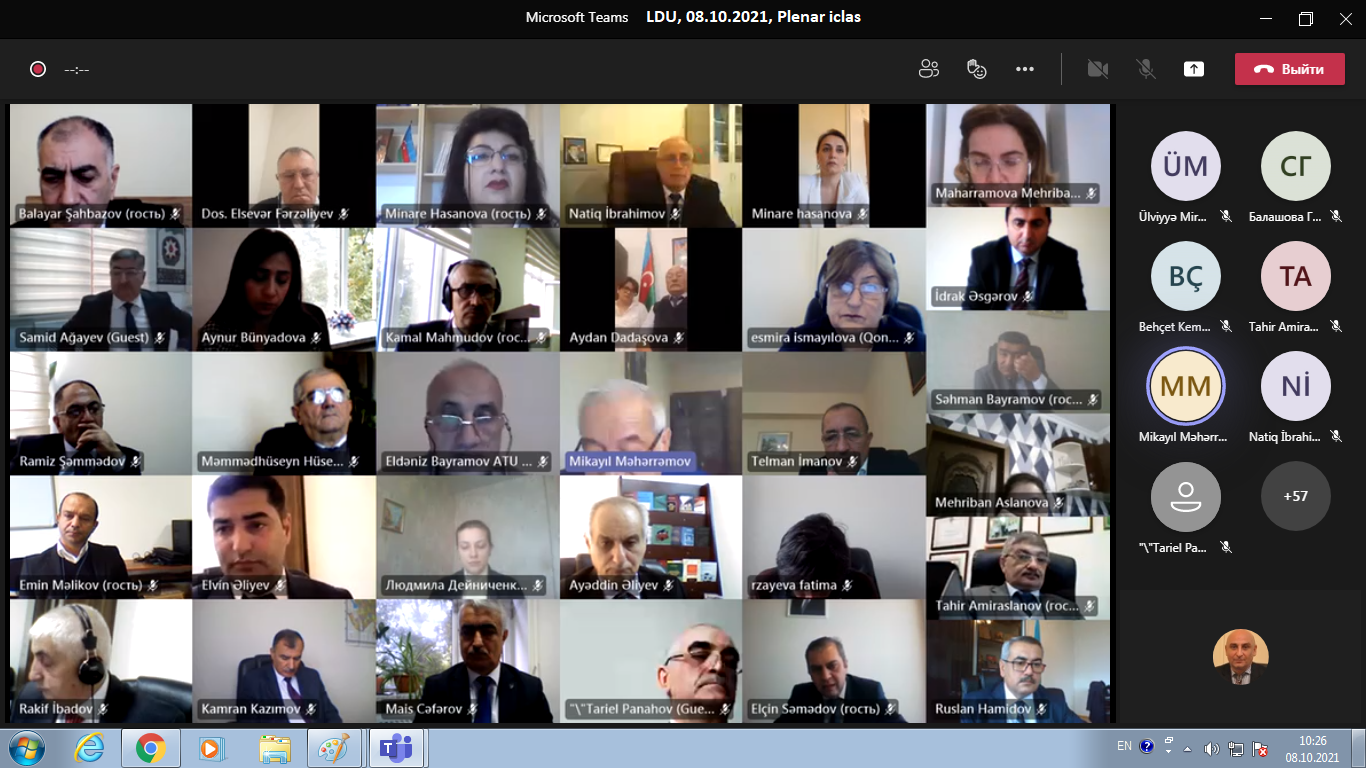Select Natiq İbrahimov's video tile
The width and height of the screenshot is (1366, 768).
(x=650, y=165)
